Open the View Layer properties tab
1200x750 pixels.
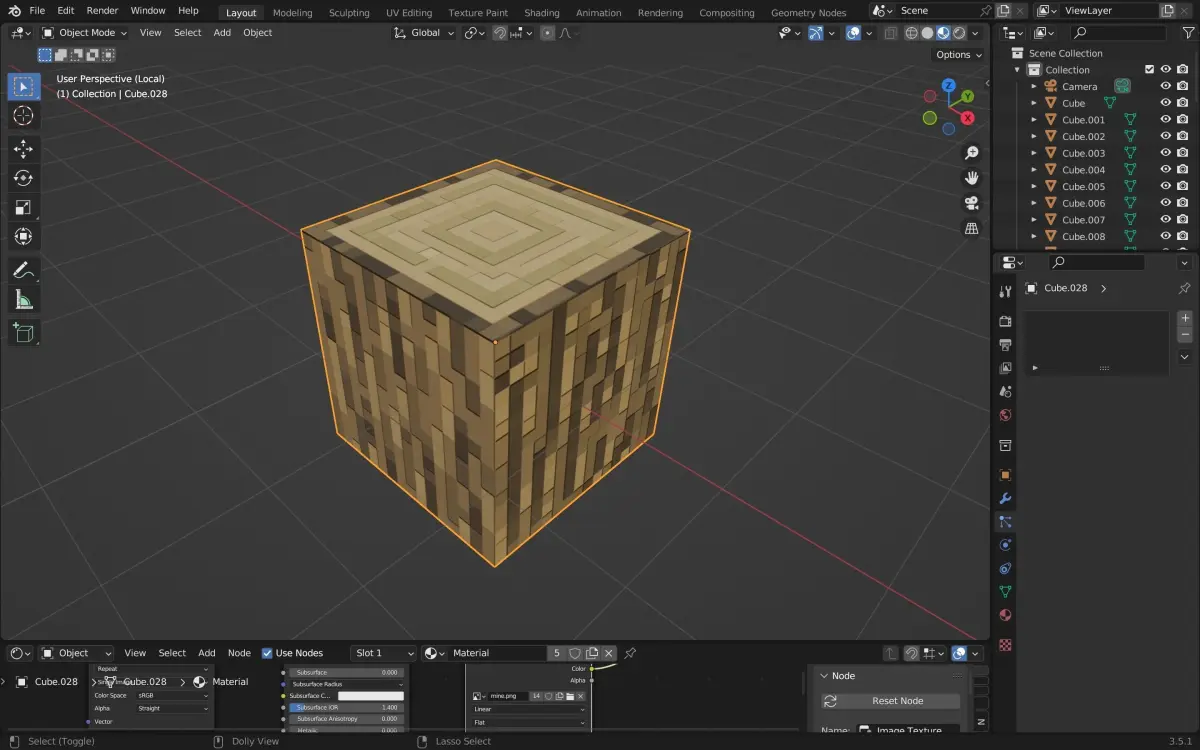pyautogui.click(x=1005, y=368)
